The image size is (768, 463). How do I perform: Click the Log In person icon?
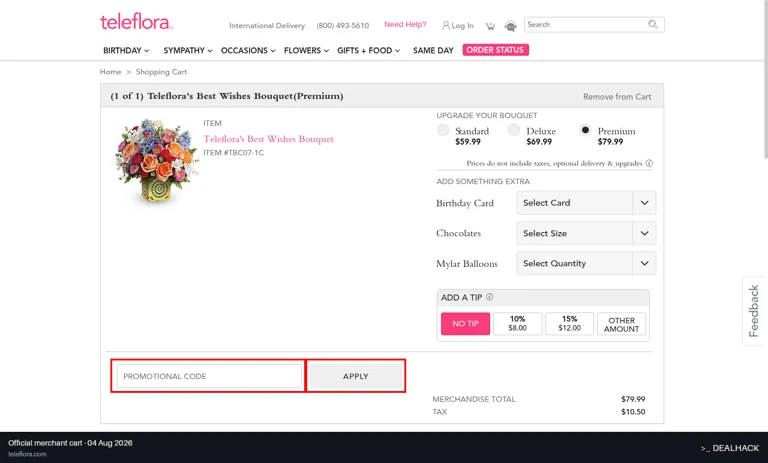click(446, 25)
